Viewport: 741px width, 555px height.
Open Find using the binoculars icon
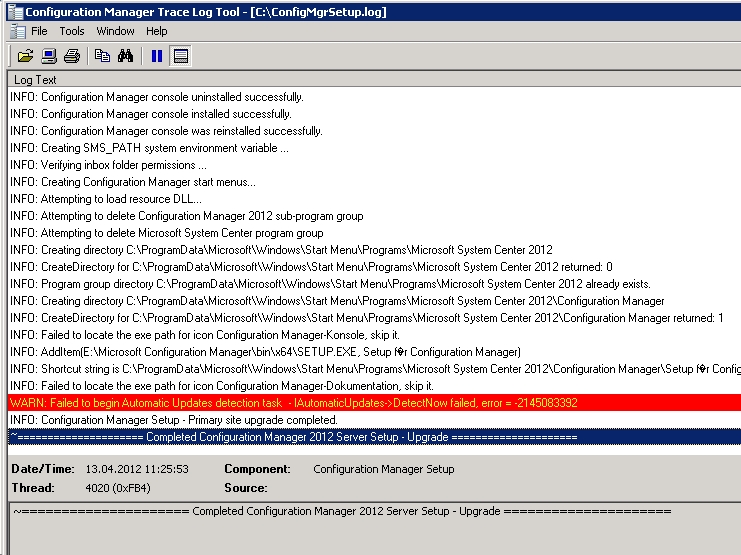[x=125, y=56]
